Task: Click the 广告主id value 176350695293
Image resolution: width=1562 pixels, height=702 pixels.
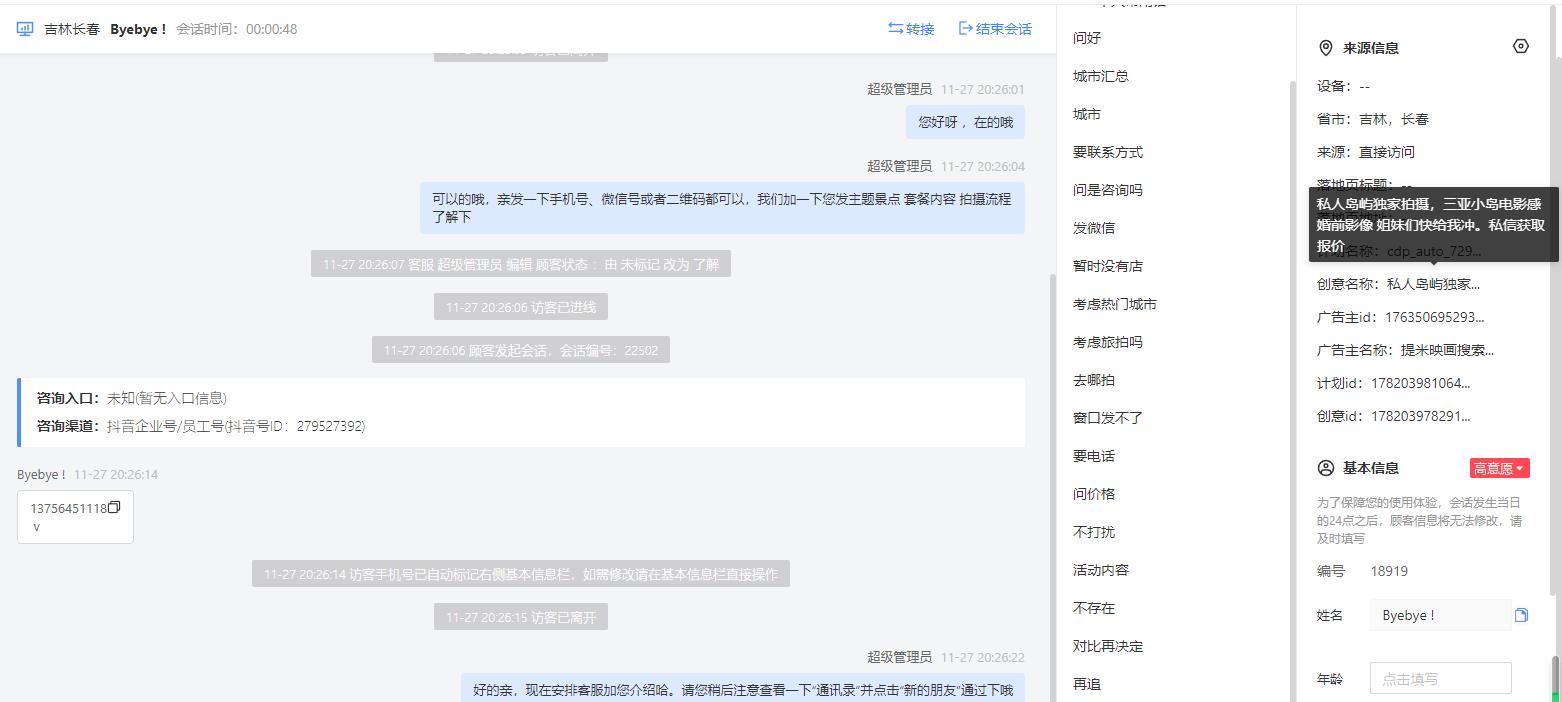Action: [x=1434, y=317]
